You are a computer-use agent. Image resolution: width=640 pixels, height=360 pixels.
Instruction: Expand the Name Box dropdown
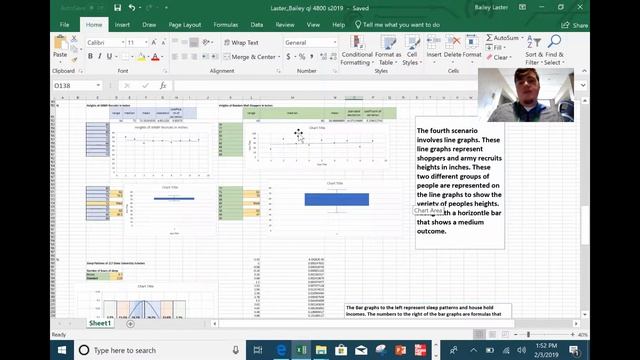(98, 85)
